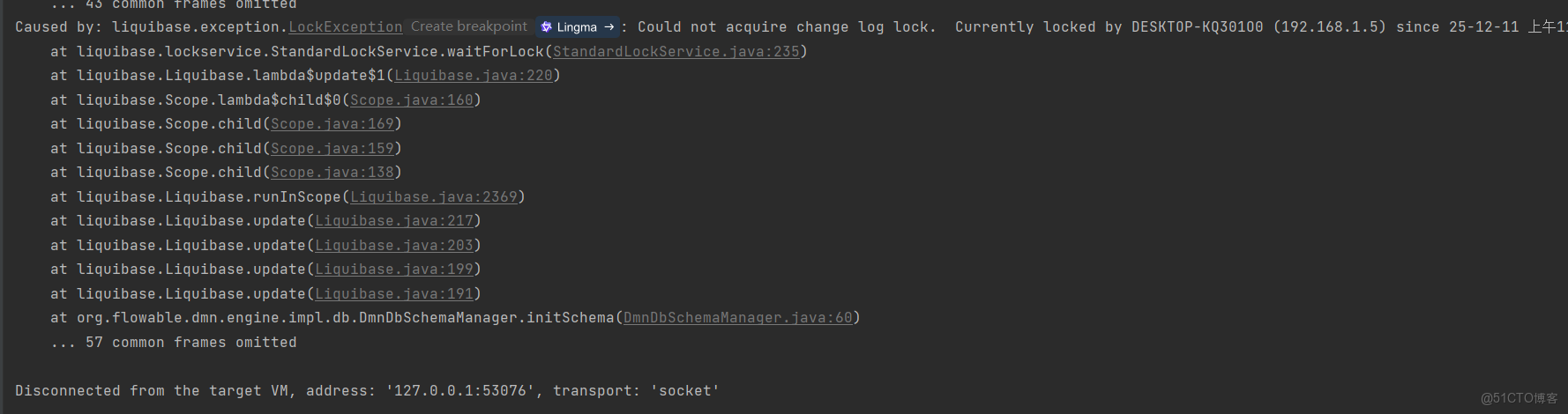This screenshot has height=414, width=1568.
Task: Click the Lingma logo icon
Action: (x=547, y=27)
